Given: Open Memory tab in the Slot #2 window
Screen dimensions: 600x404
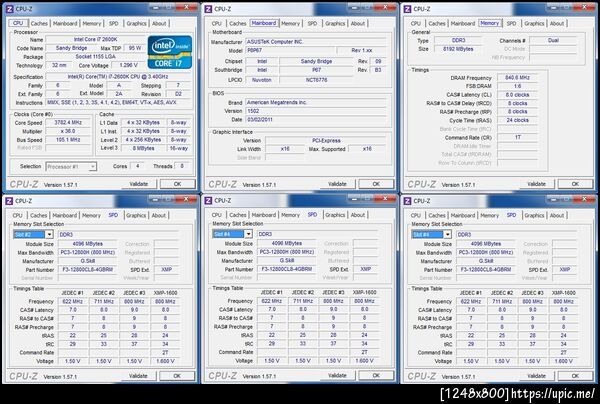Looking at the screenshot, I should point(91,215).
